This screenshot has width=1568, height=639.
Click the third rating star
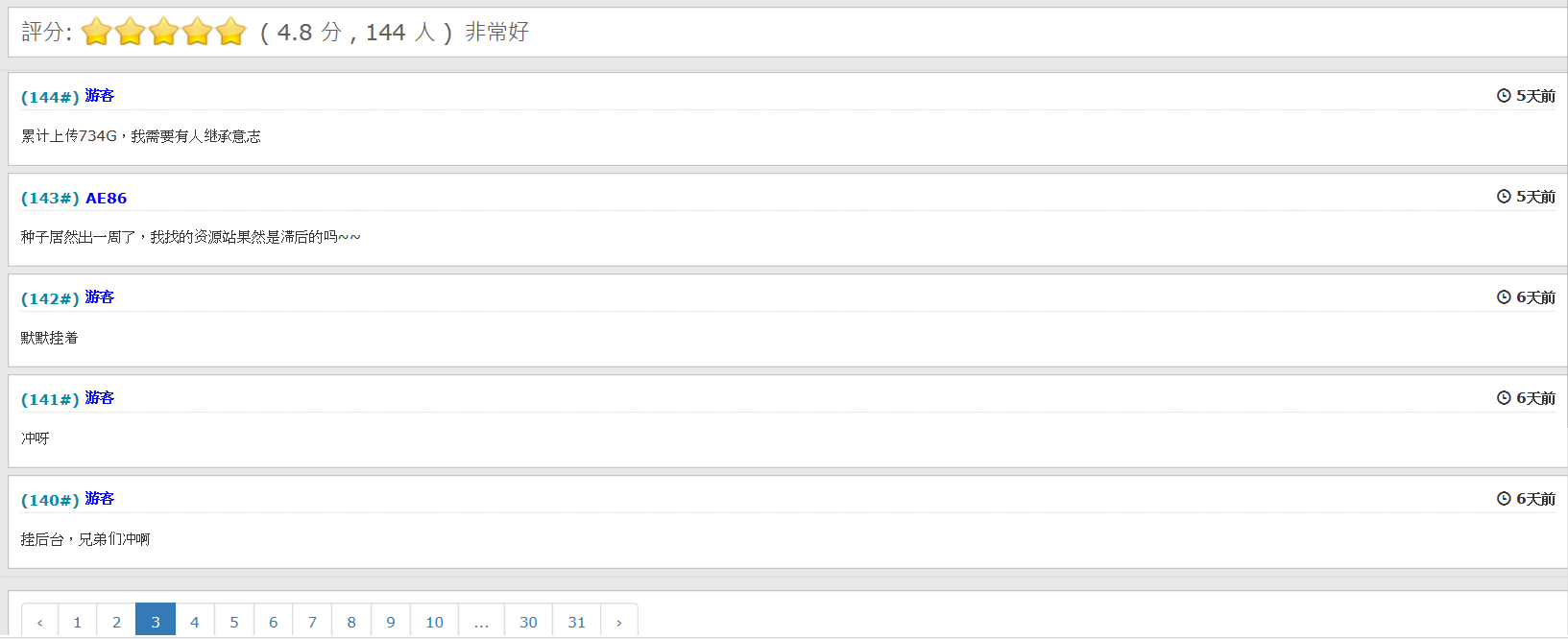[x=164, y=33]
